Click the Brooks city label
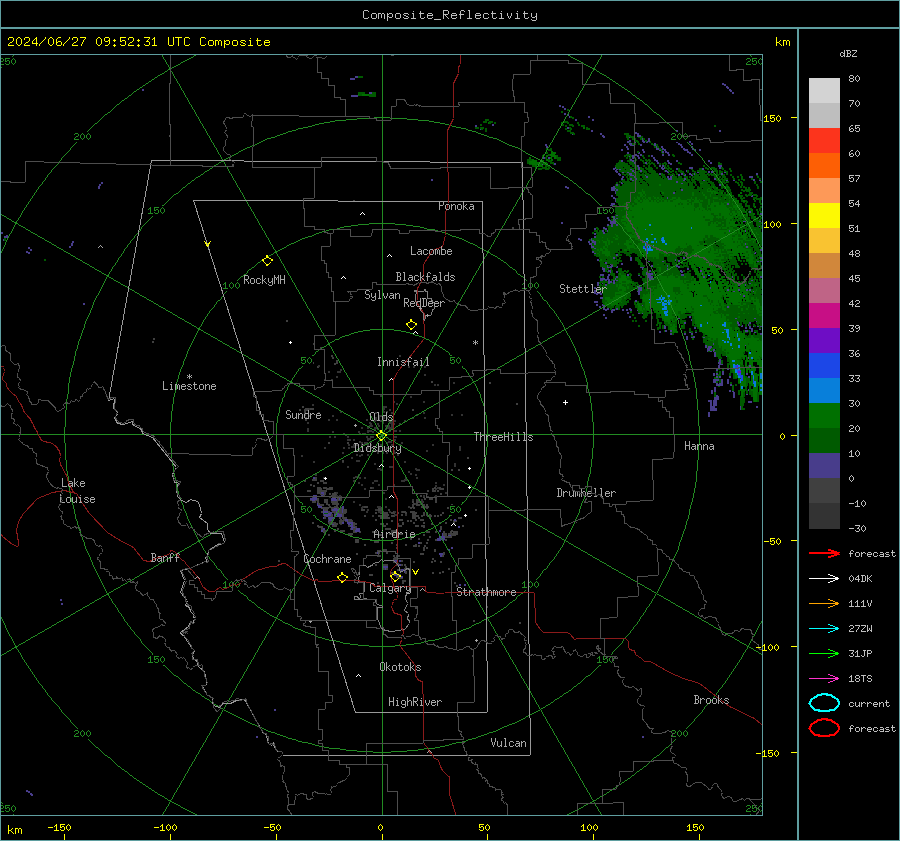Viewport: 900px width, 841px height. pyautogui.click(x=711, y=700)
